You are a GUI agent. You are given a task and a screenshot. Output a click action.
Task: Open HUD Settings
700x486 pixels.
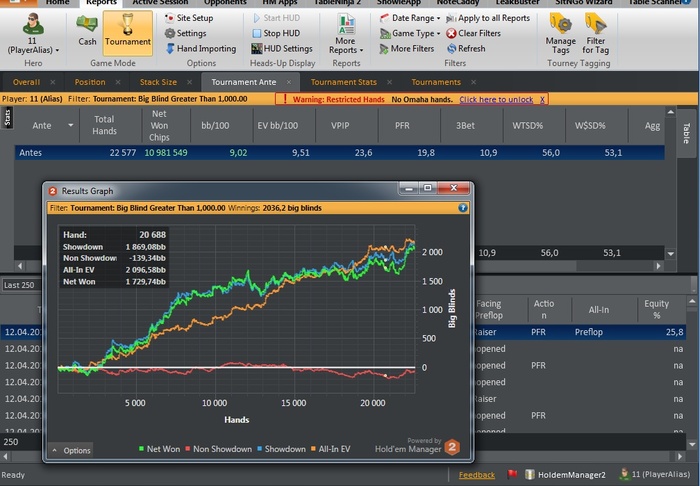click(282, 48)
